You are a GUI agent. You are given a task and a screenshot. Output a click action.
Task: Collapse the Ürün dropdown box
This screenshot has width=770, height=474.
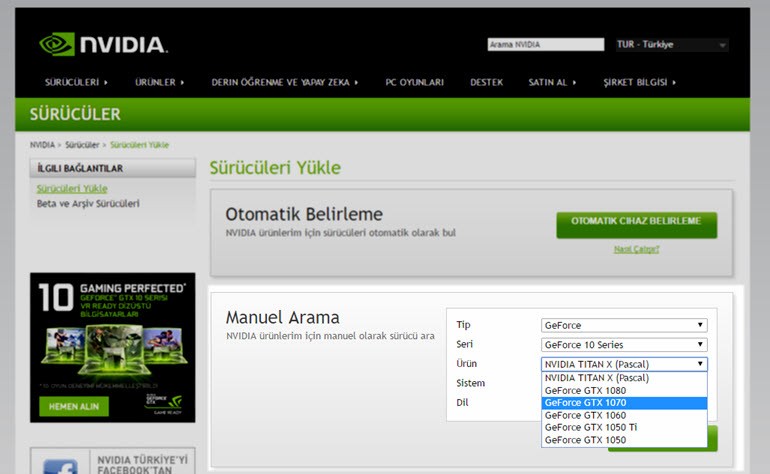624,364
